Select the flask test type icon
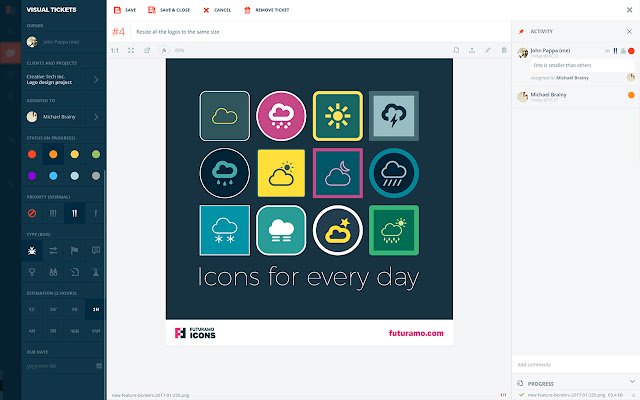This screenshot has height=400, width=640. 96,272
